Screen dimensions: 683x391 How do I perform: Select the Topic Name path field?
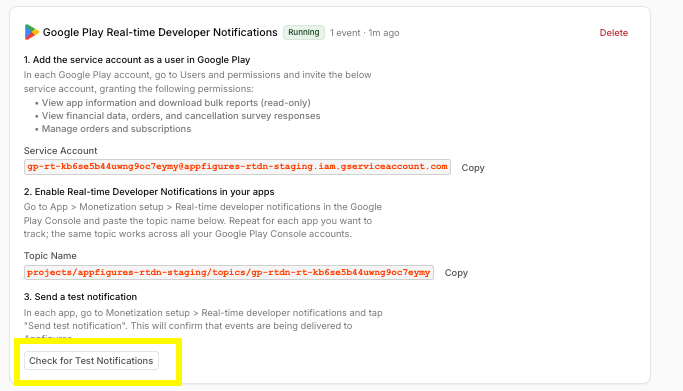pyautogui.click(x=229, y=272)
